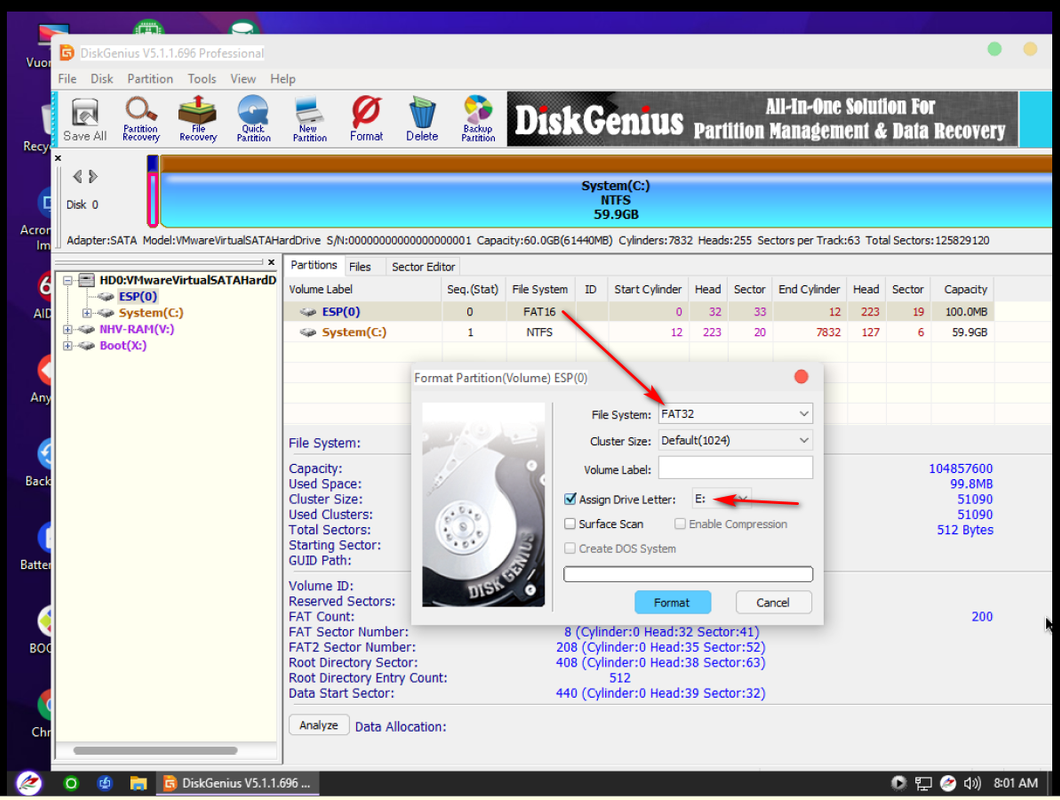The width and height of the screenshot is (1060, 800).
Task: Click the 8:01 AM clock
Action: pyautogui.click(x=1015, y=783)
